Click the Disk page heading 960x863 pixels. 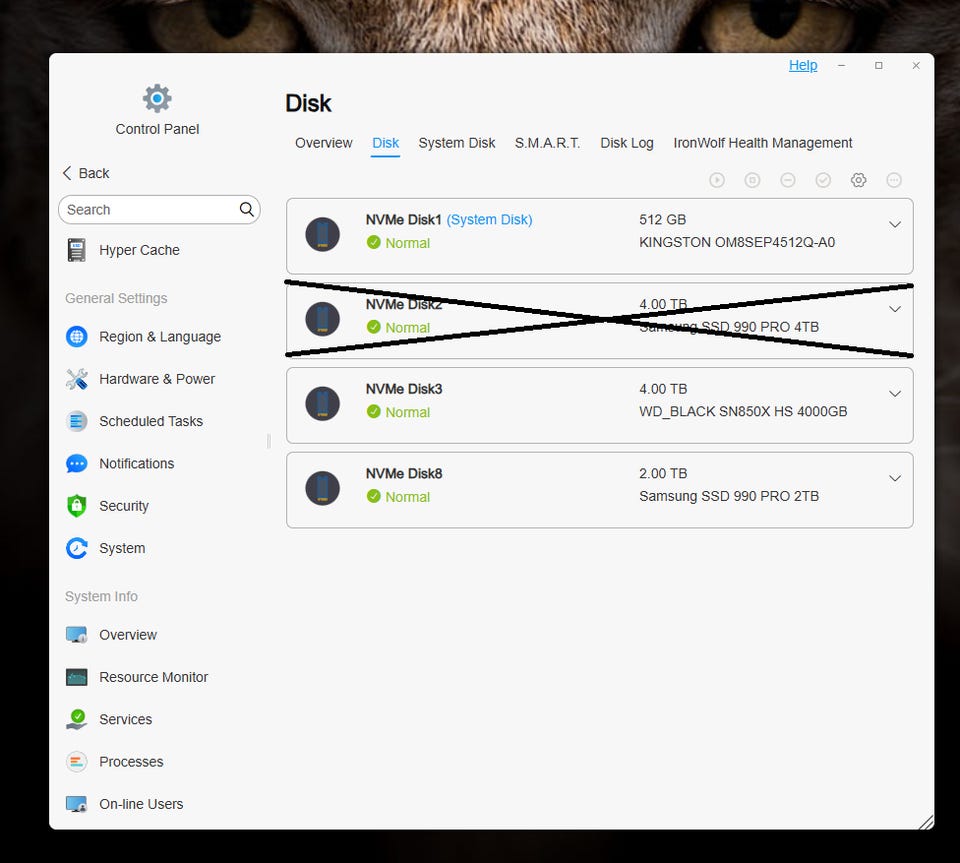(308, 103)
